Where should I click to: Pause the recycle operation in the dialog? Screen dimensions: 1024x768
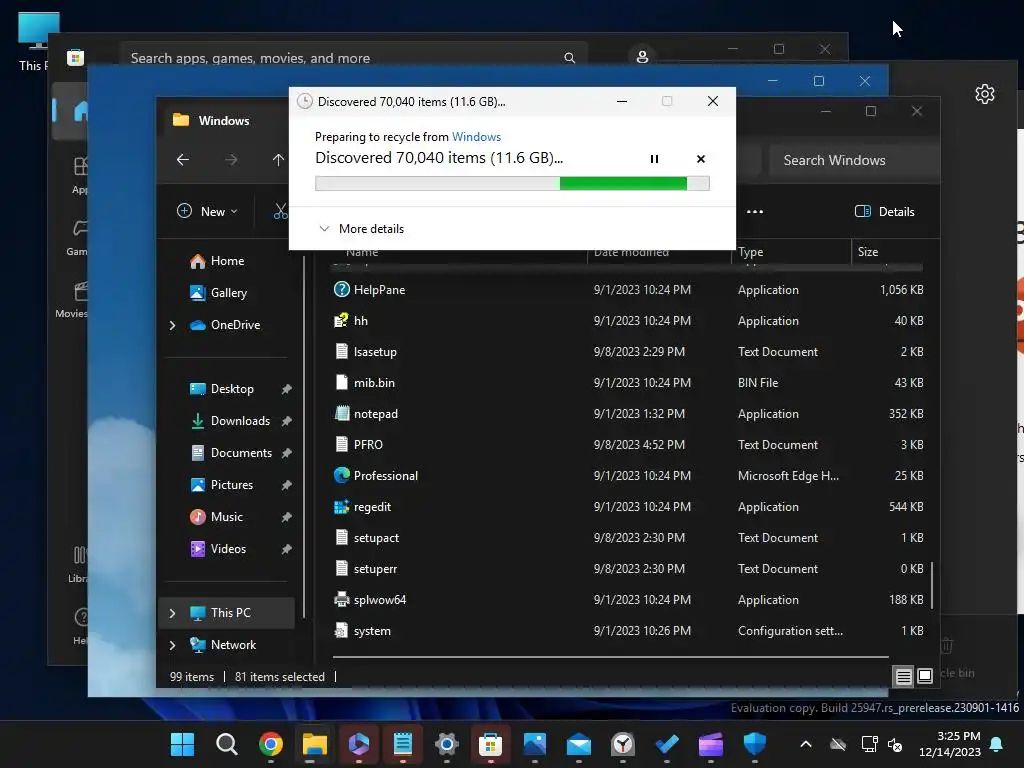[x=654, y=159]
